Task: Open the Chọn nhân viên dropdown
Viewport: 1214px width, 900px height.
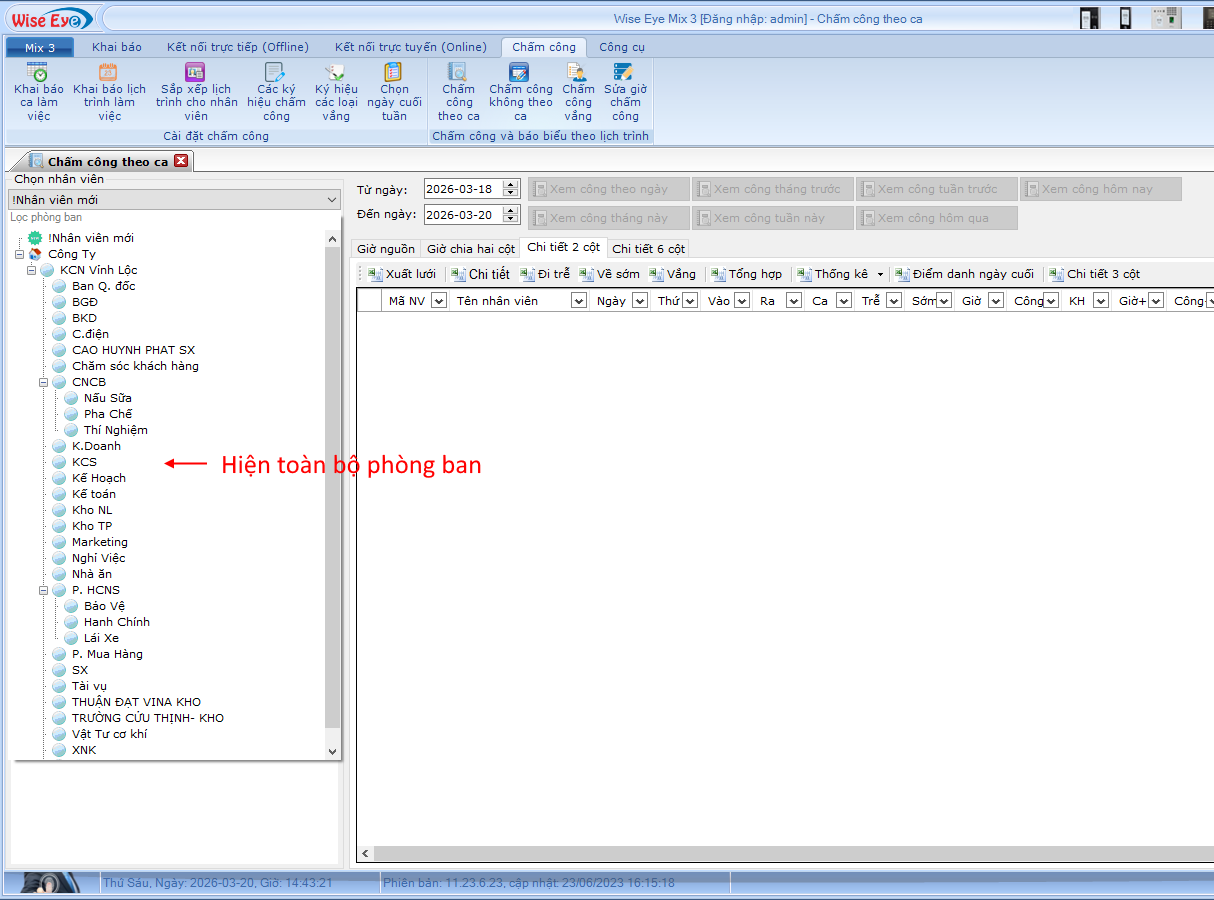Action: point(332,200)
